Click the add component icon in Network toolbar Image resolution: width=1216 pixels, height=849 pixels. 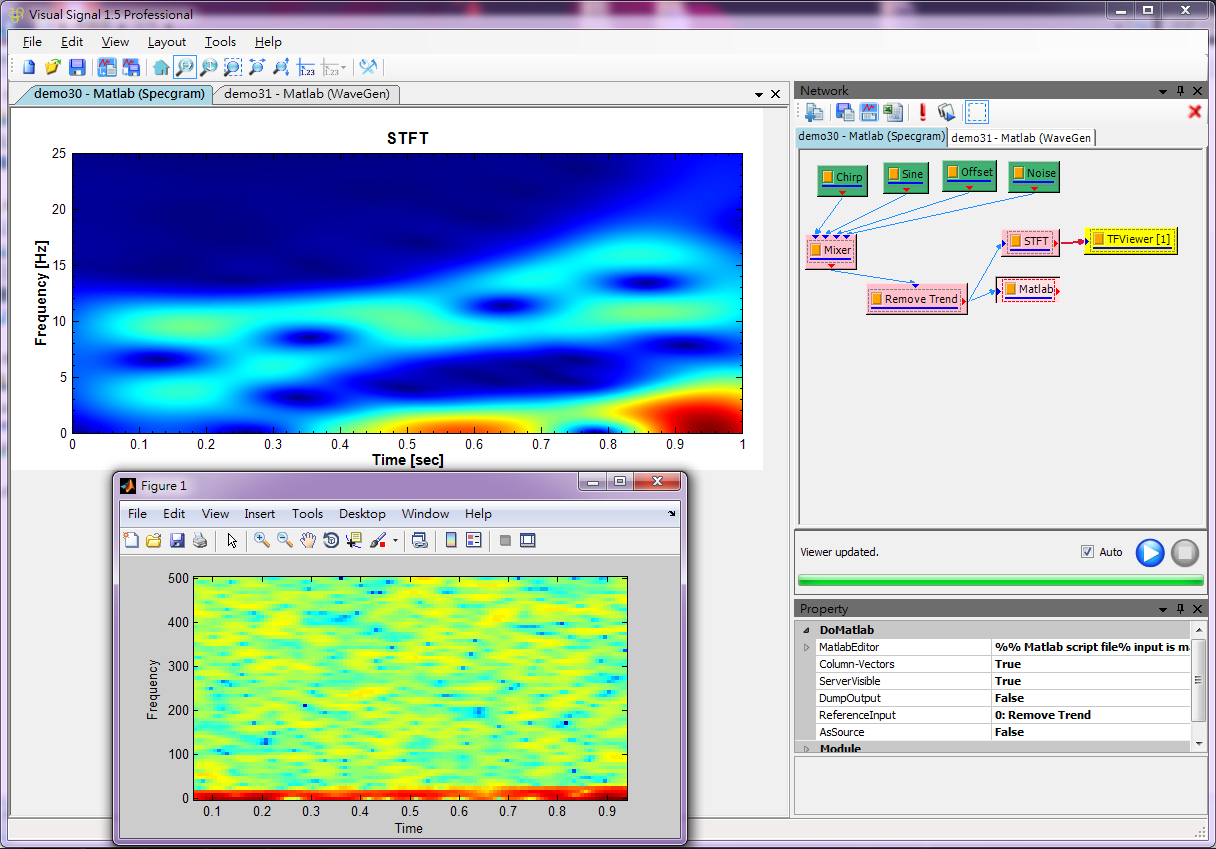814,112
